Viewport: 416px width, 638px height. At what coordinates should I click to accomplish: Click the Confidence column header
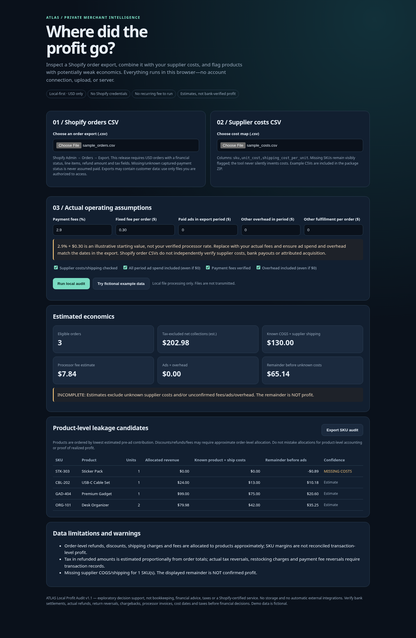click(x=334, y=460)
